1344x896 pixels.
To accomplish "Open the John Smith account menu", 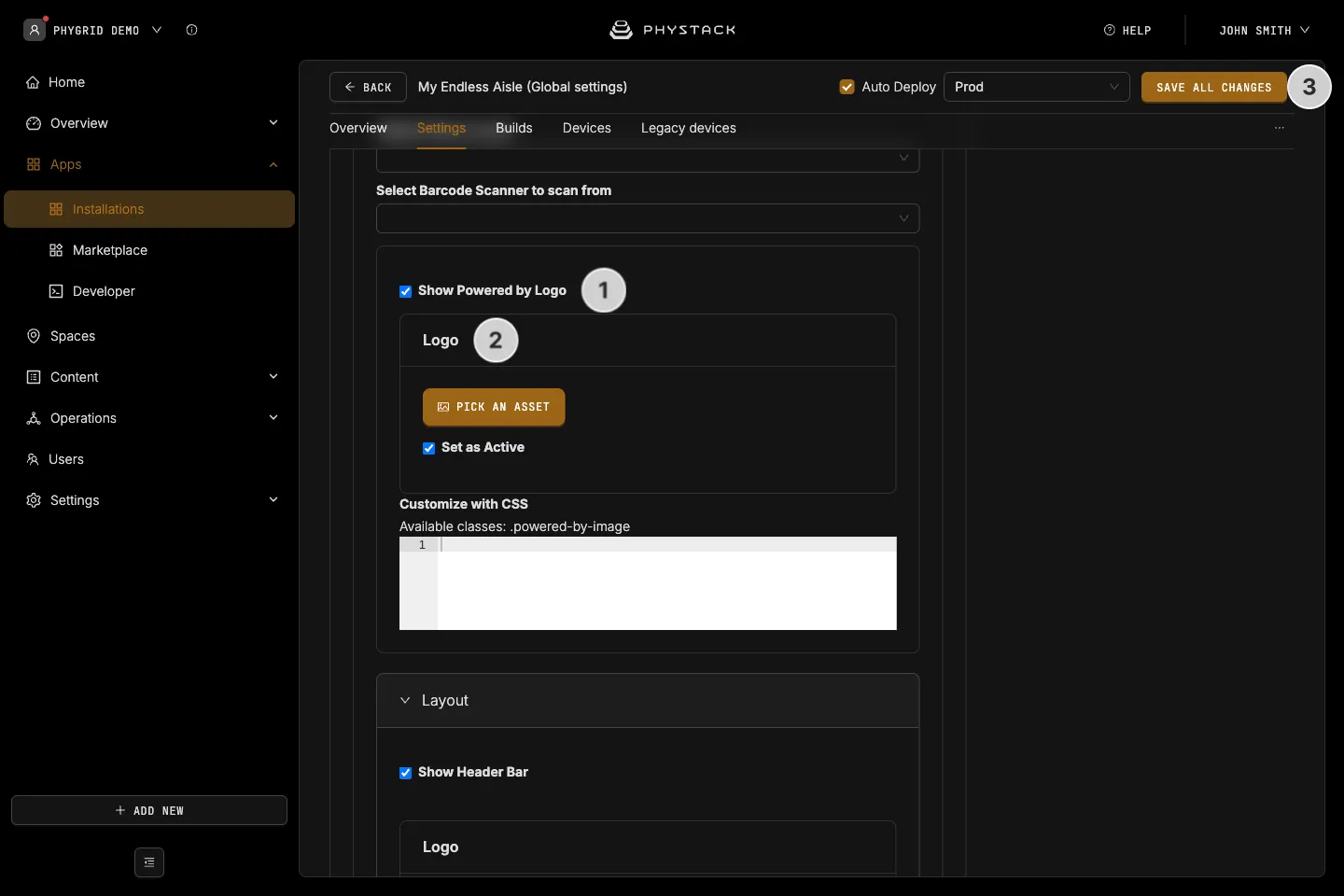I will coord(1264,30).
